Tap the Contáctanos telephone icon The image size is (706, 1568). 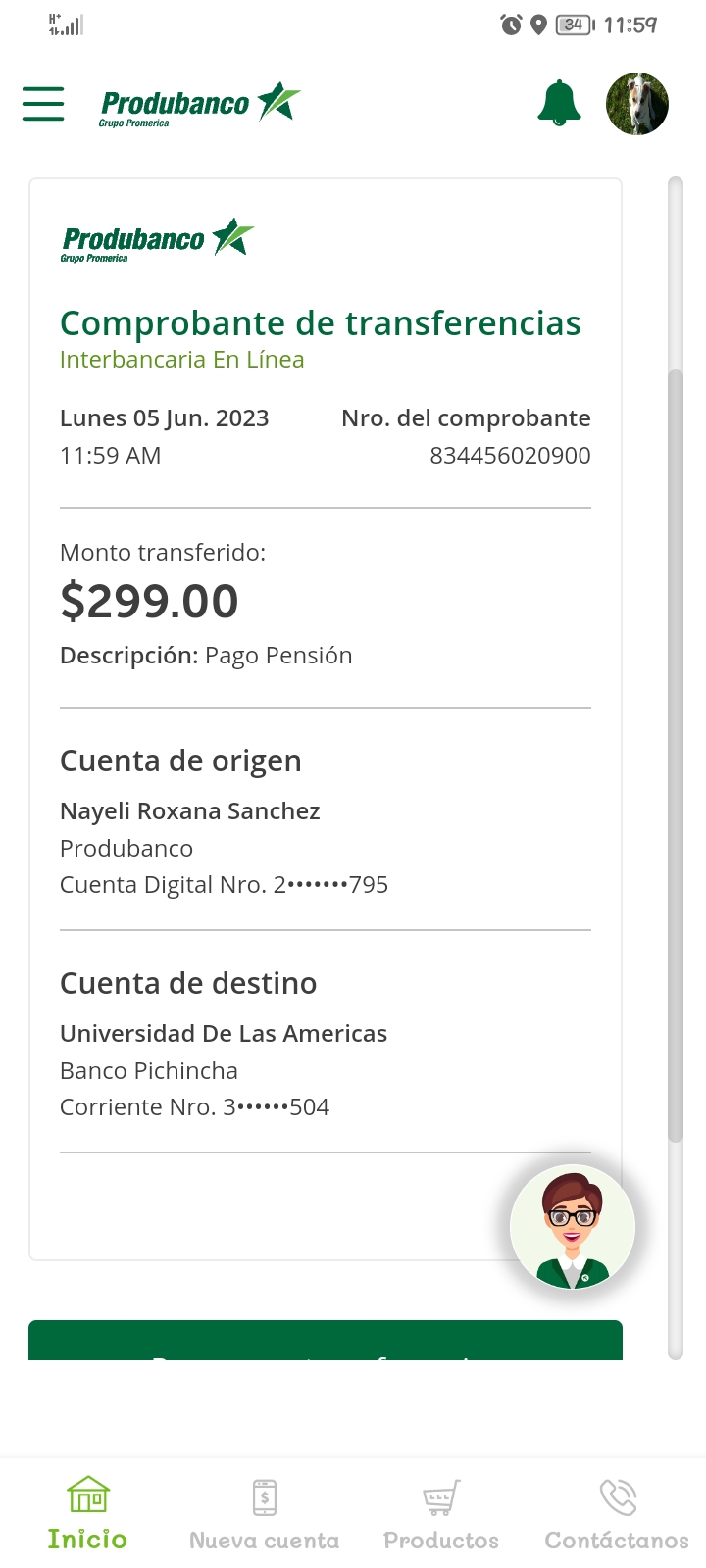(x=618, y=1497)
